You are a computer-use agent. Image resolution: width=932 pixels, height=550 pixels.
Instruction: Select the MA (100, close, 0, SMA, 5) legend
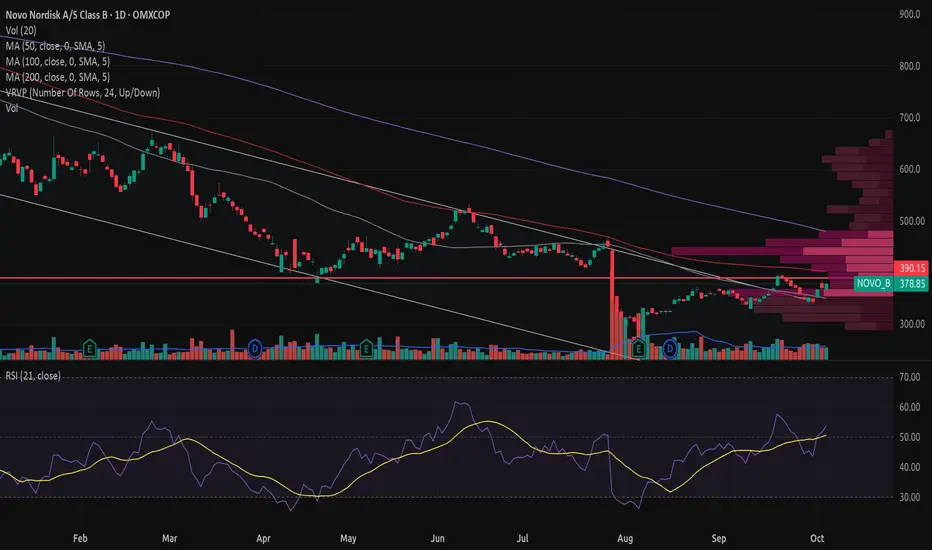pos(58,61)
